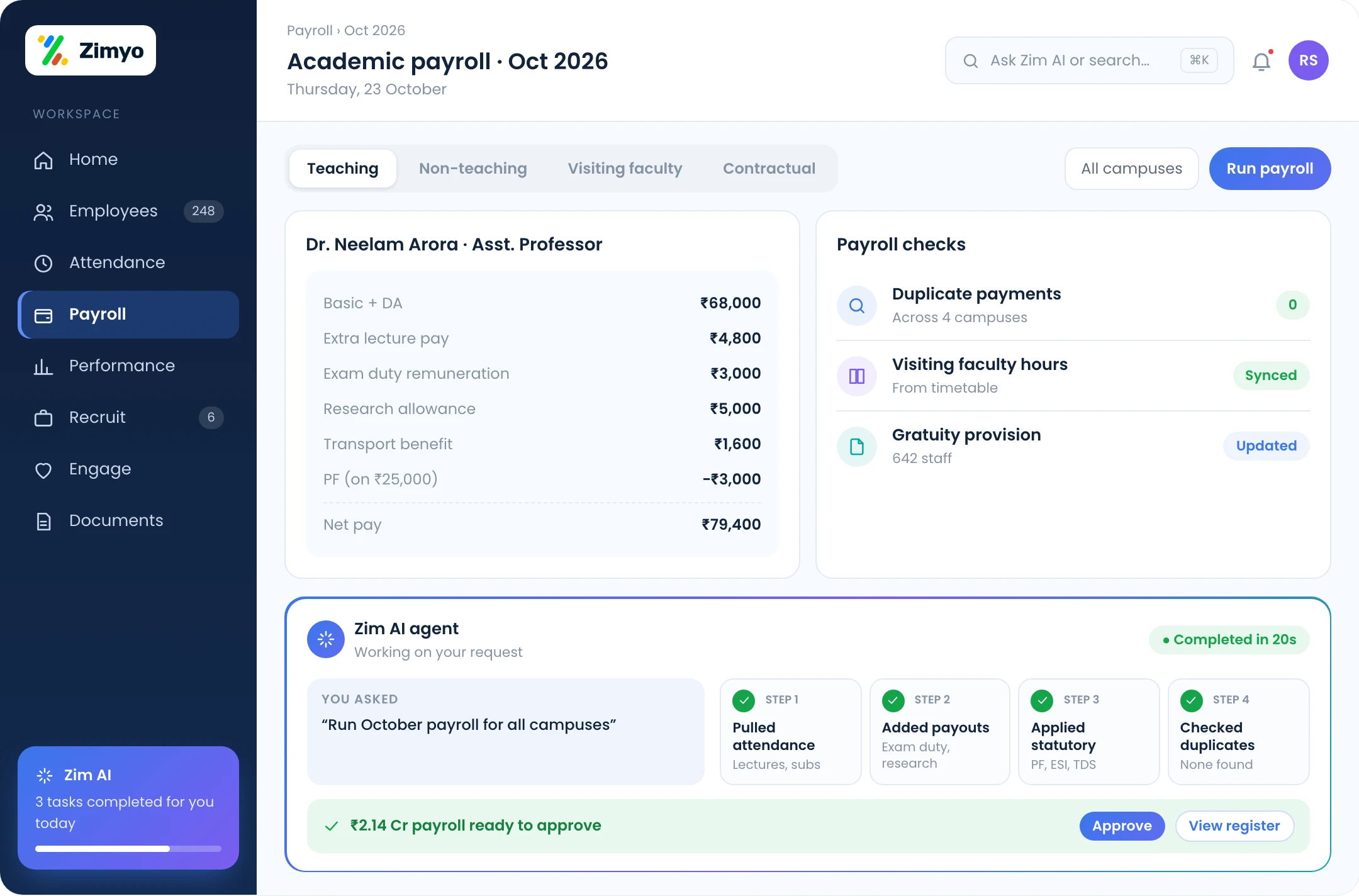Click the Recruit 6 count badge

211,417
